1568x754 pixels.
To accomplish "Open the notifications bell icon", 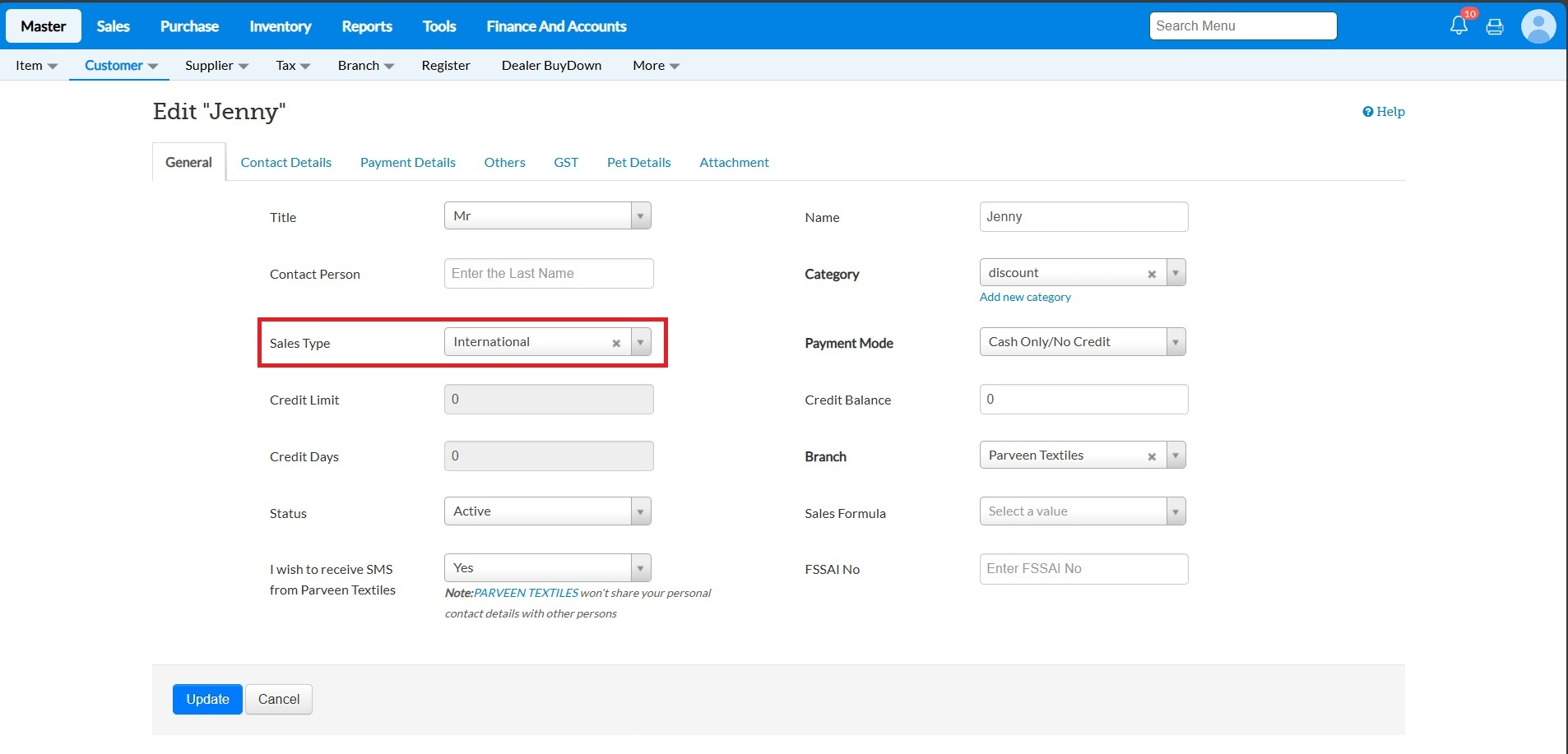I will click(x=1459, y=25).
